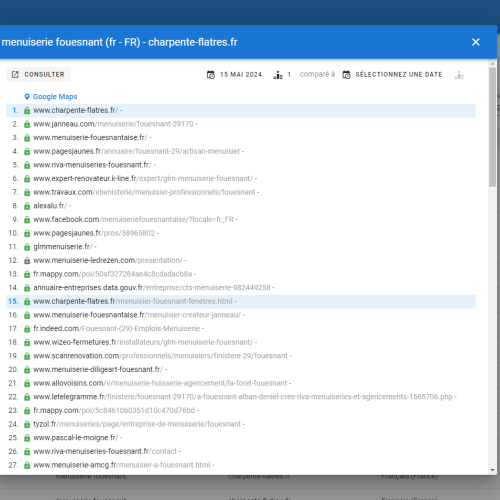Click the external-link icon in CONSULTER

point(15,74)
